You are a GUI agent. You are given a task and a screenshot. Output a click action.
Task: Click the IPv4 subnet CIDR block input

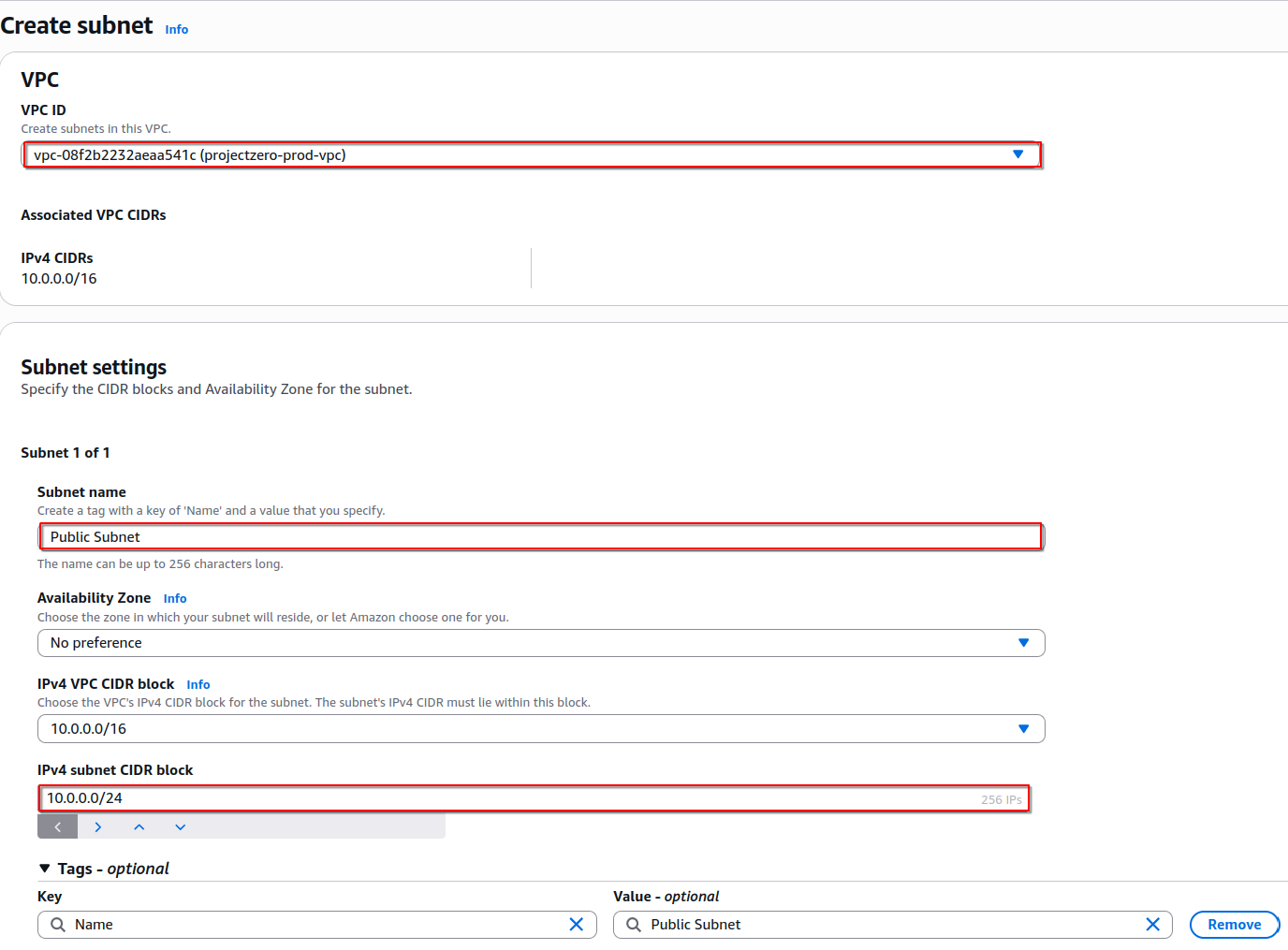click(534, 798)
